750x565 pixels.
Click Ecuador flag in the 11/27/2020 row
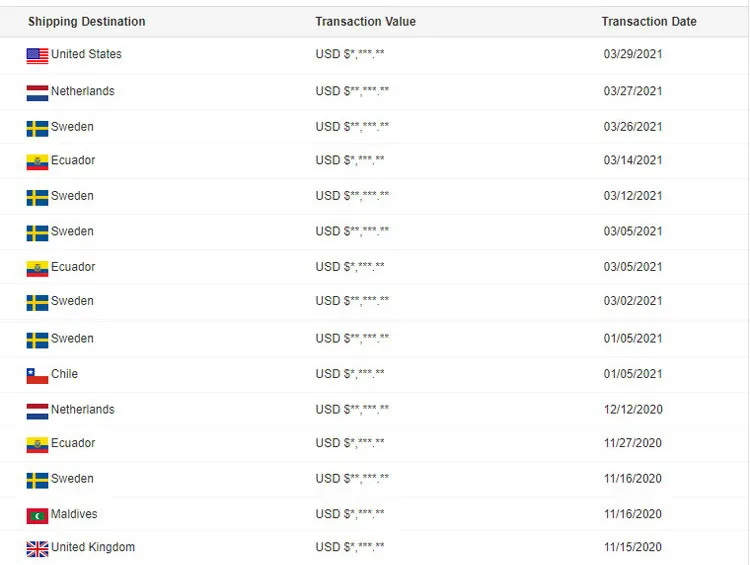pyautogui.click(x=37, y=445)
